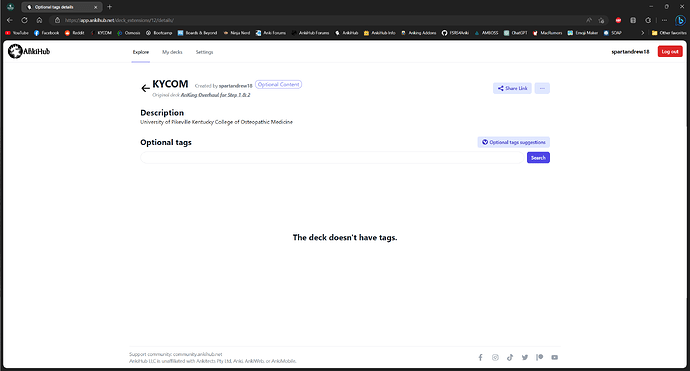Click the Optional tags suggestions button

pos(514,142)
